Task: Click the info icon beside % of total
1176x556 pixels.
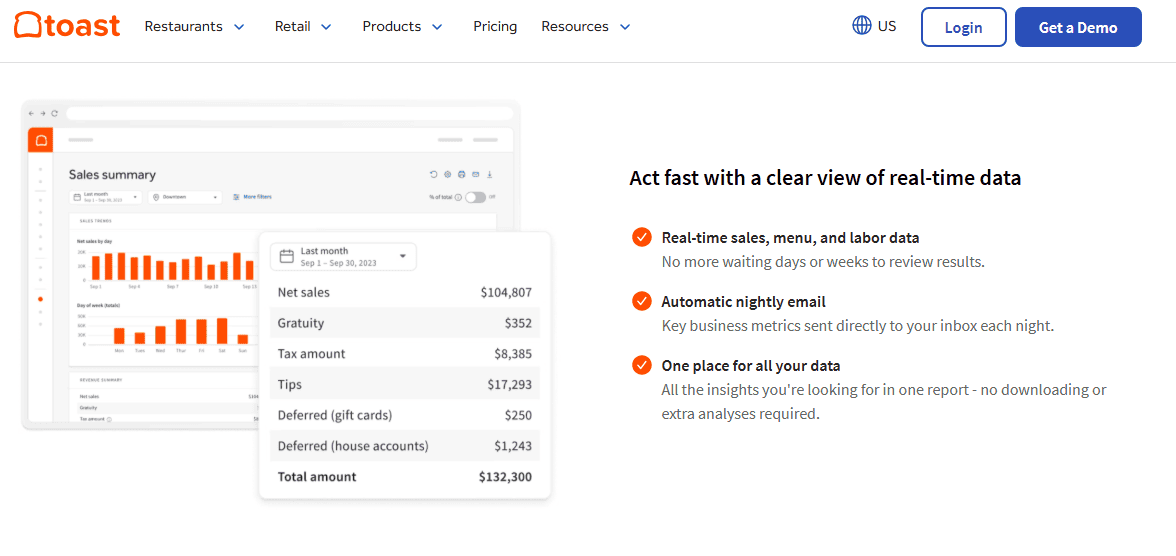Action: [458, 197]
